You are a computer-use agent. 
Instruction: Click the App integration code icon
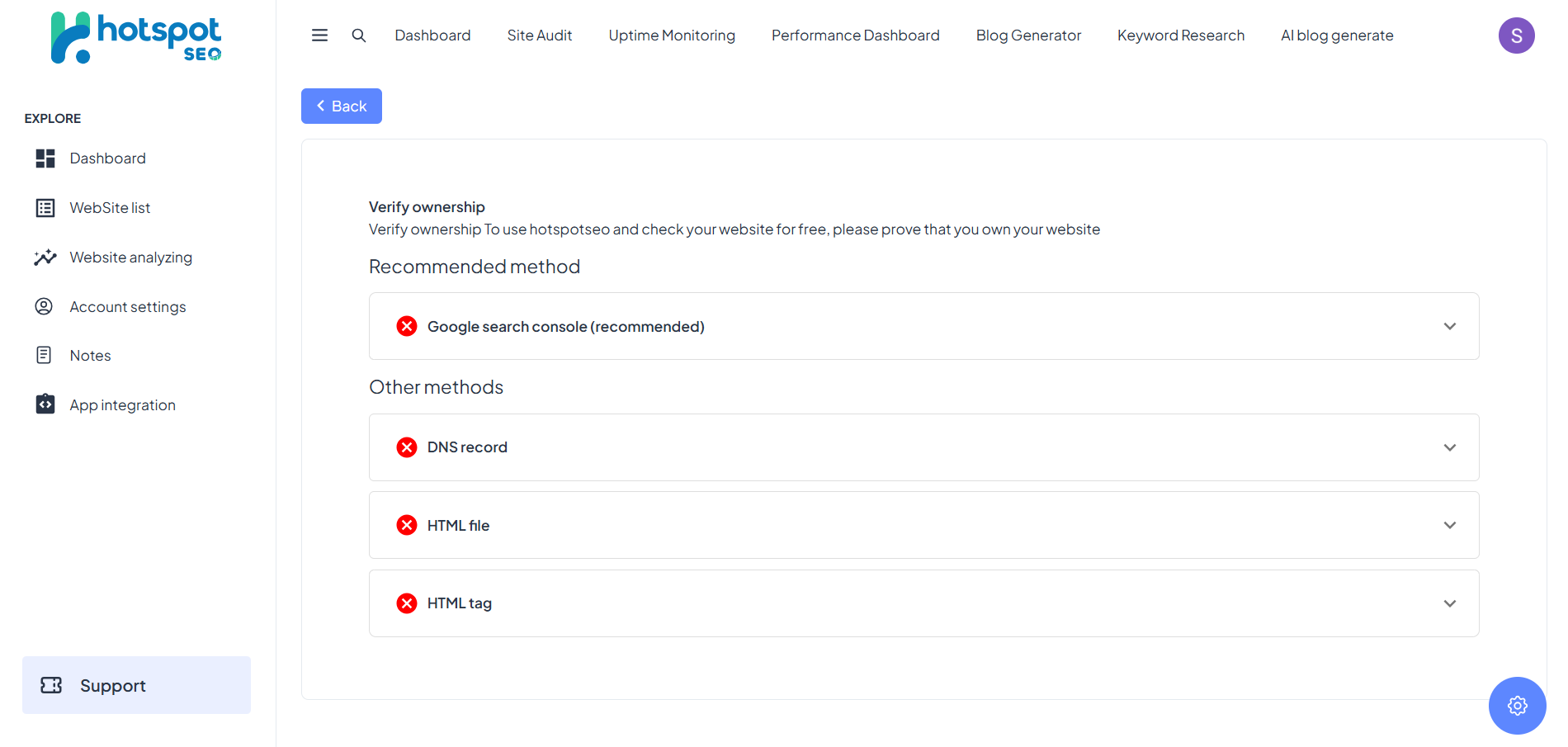coord(45,404)
